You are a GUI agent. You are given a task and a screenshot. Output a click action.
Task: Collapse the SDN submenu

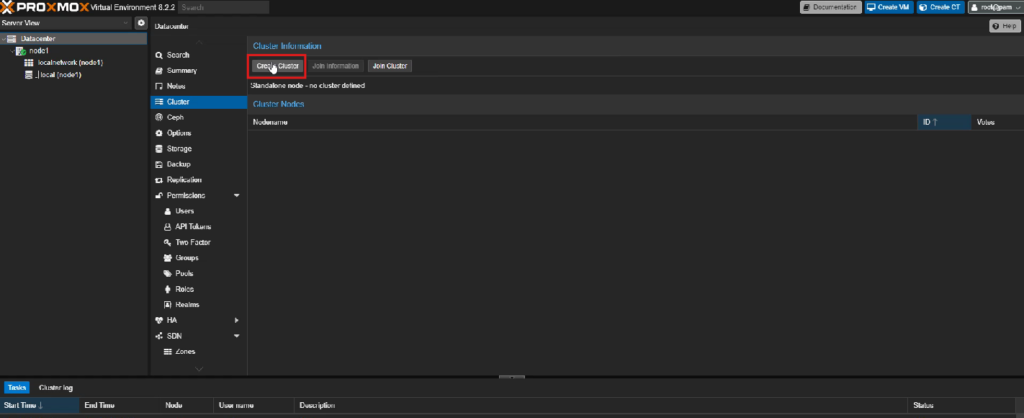pos(236,336)
